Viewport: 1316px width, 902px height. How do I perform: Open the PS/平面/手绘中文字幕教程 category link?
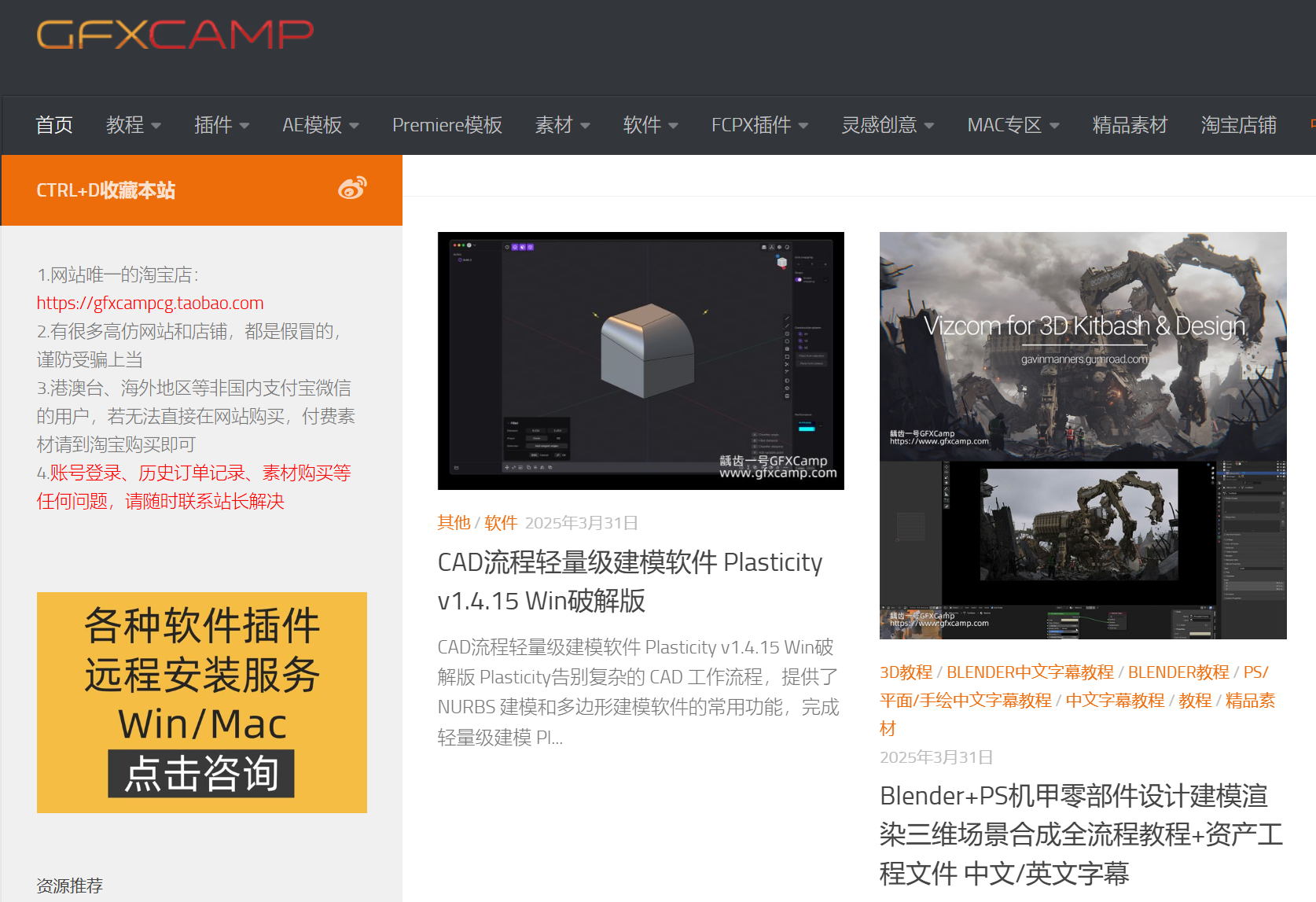tap(1074, 687)
